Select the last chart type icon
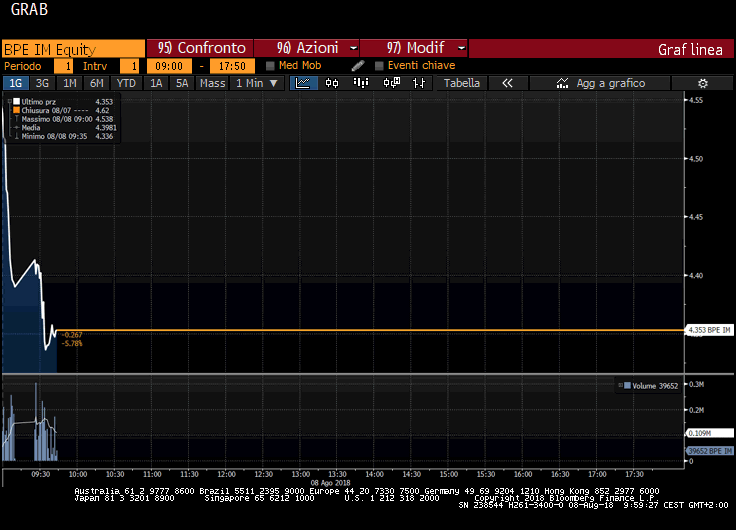Image resolution: width=736 pixels, height=530 pixels. coord(419,83)
